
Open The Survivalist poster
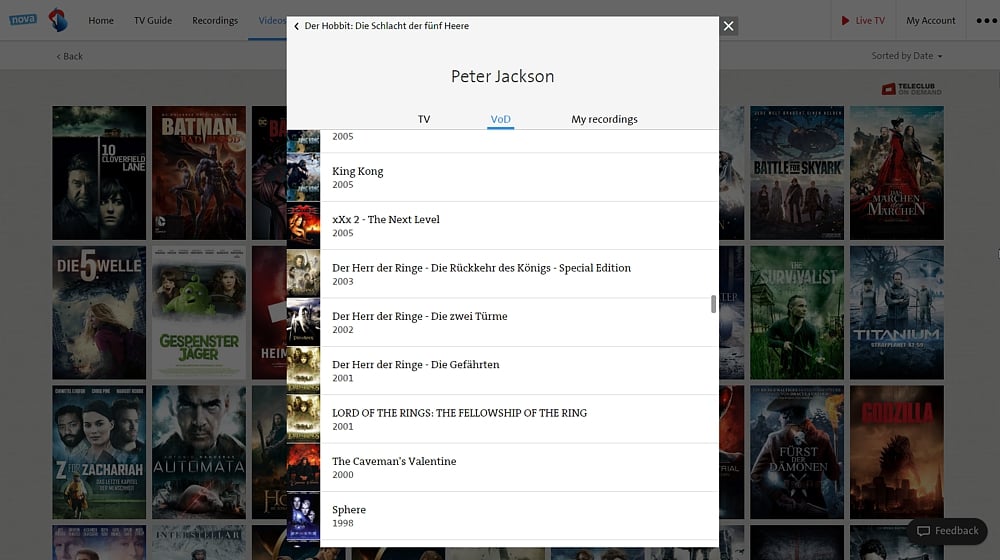tap(797, 313)
